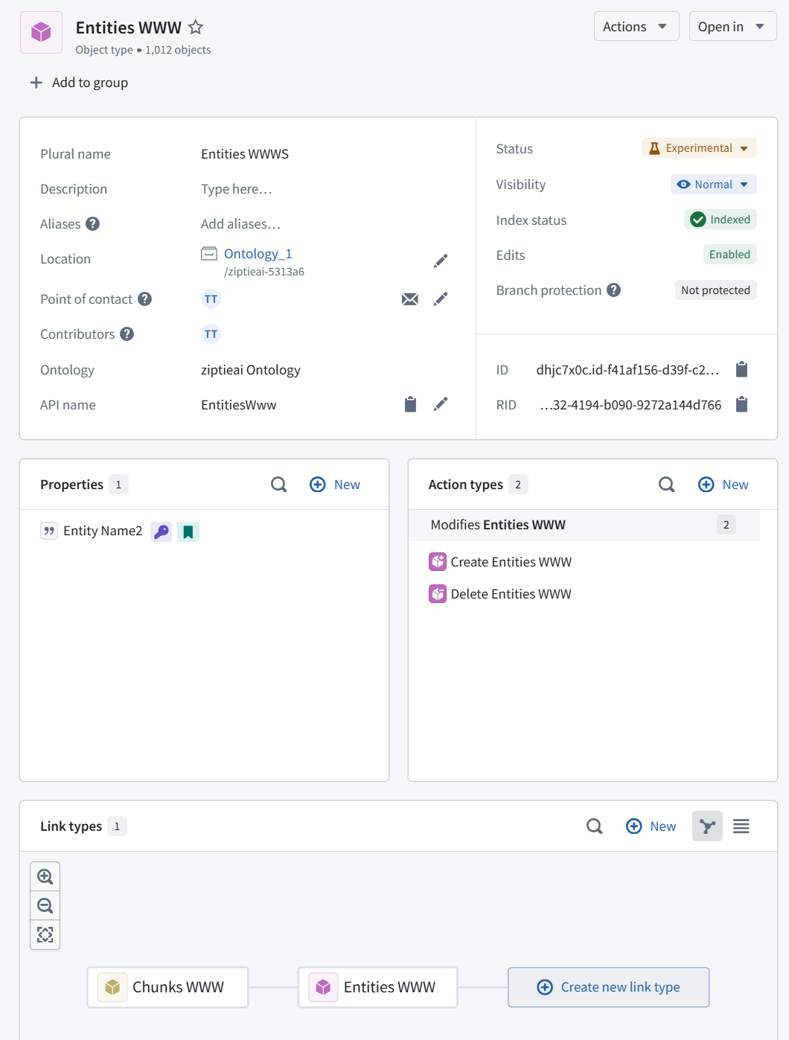789x1040 pixels.
Task: Search link types with magnifier icon
Action: coord(595,826)
